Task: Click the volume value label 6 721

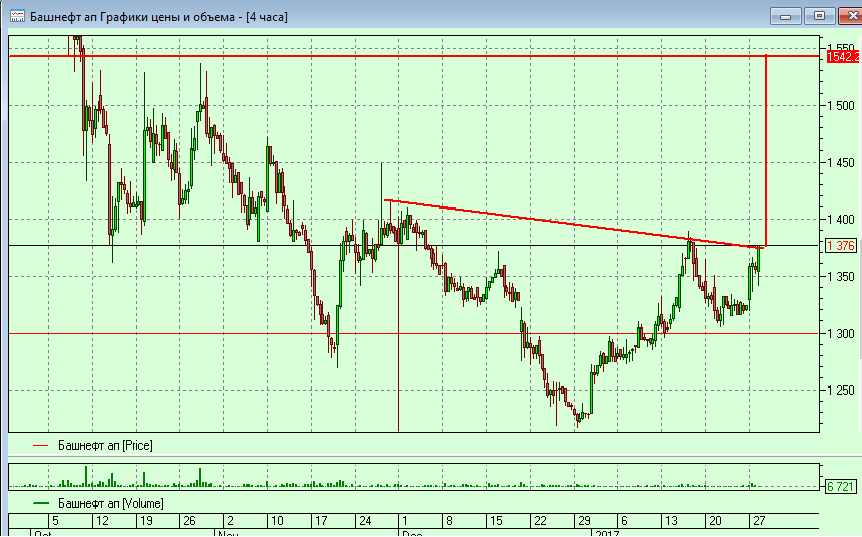Action: tap(841, 486)
